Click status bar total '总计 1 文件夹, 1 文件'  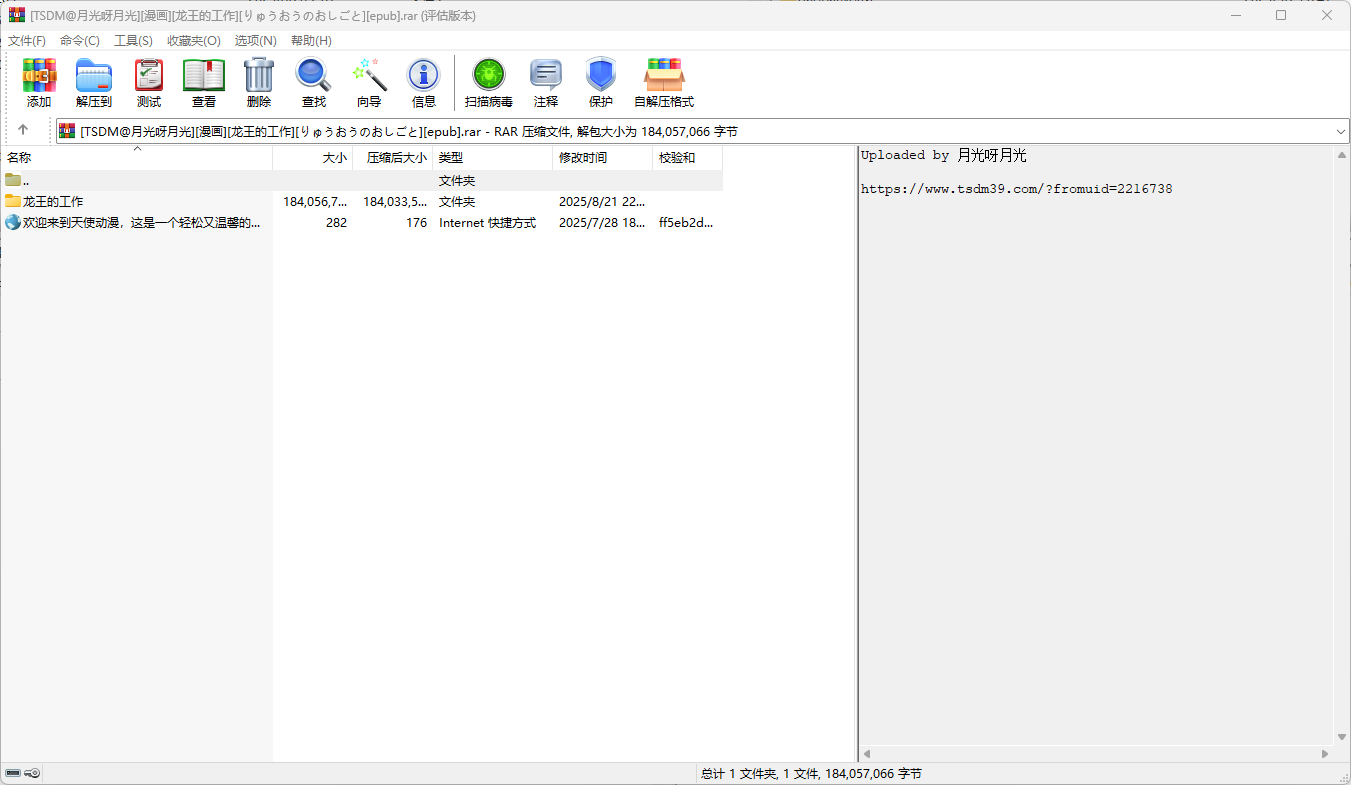(x=811, y=773)
